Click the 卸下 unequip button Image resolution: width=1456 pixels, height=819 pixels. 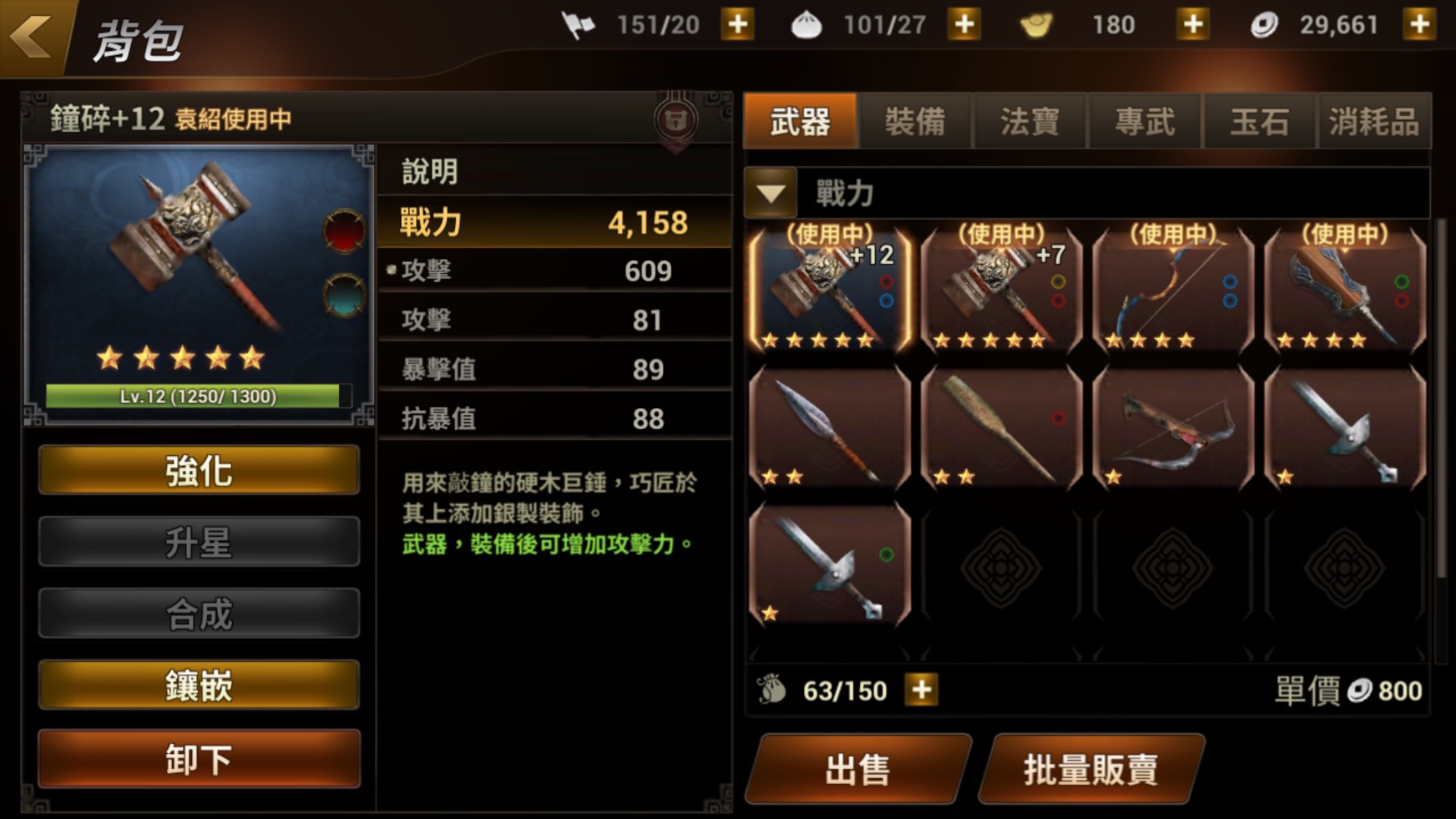pyautogui.click(x=199, y=759)
